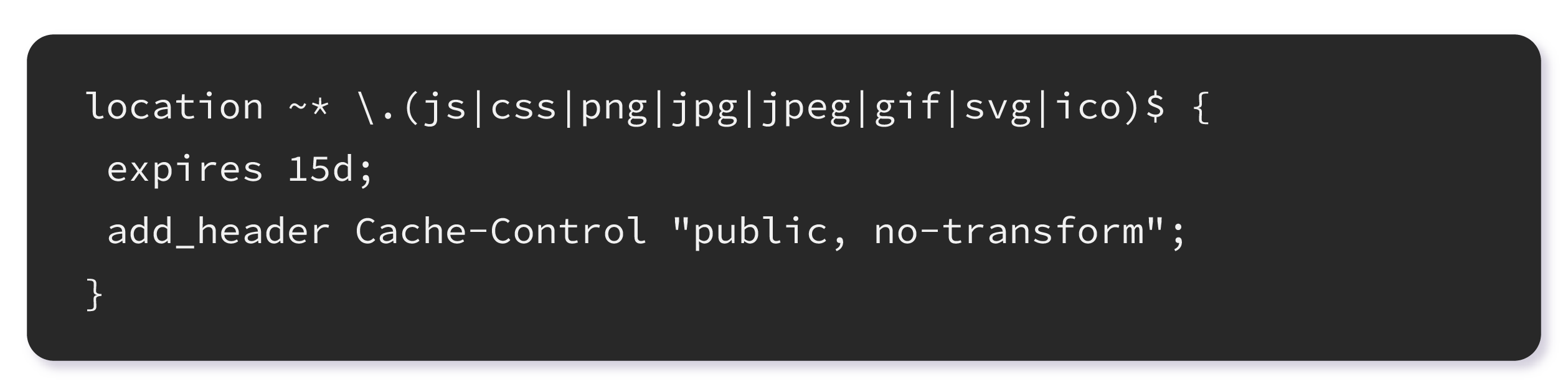
Task: Click the jpeg extension in the pattern
Action: (x=806, y=108)
